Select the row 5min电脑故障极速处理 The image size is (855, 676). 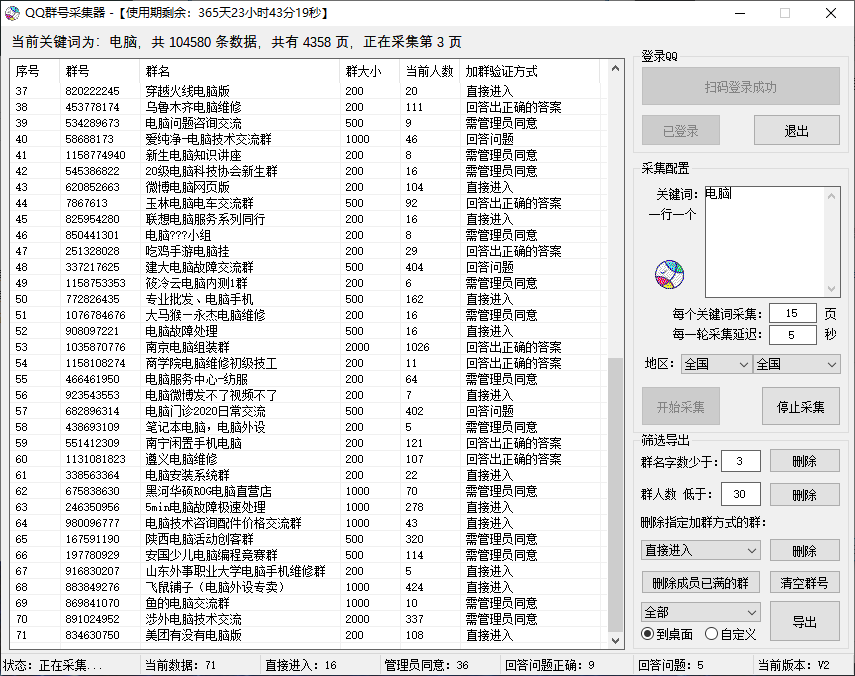click(309, 507)
